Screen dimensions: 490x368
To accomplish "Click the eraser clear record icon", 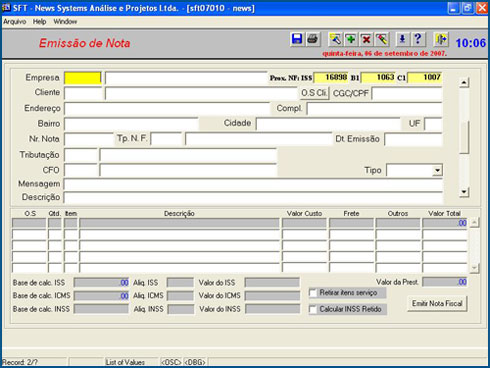I will (382, 39).
